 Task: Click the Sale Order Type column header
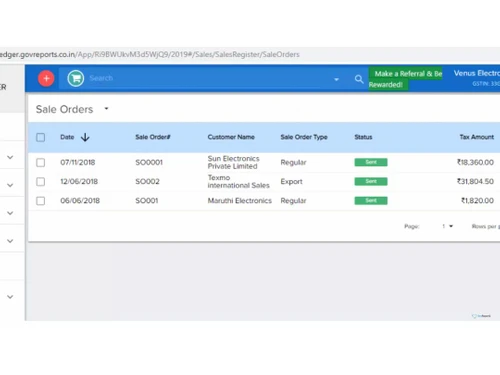tap(304, 137)
